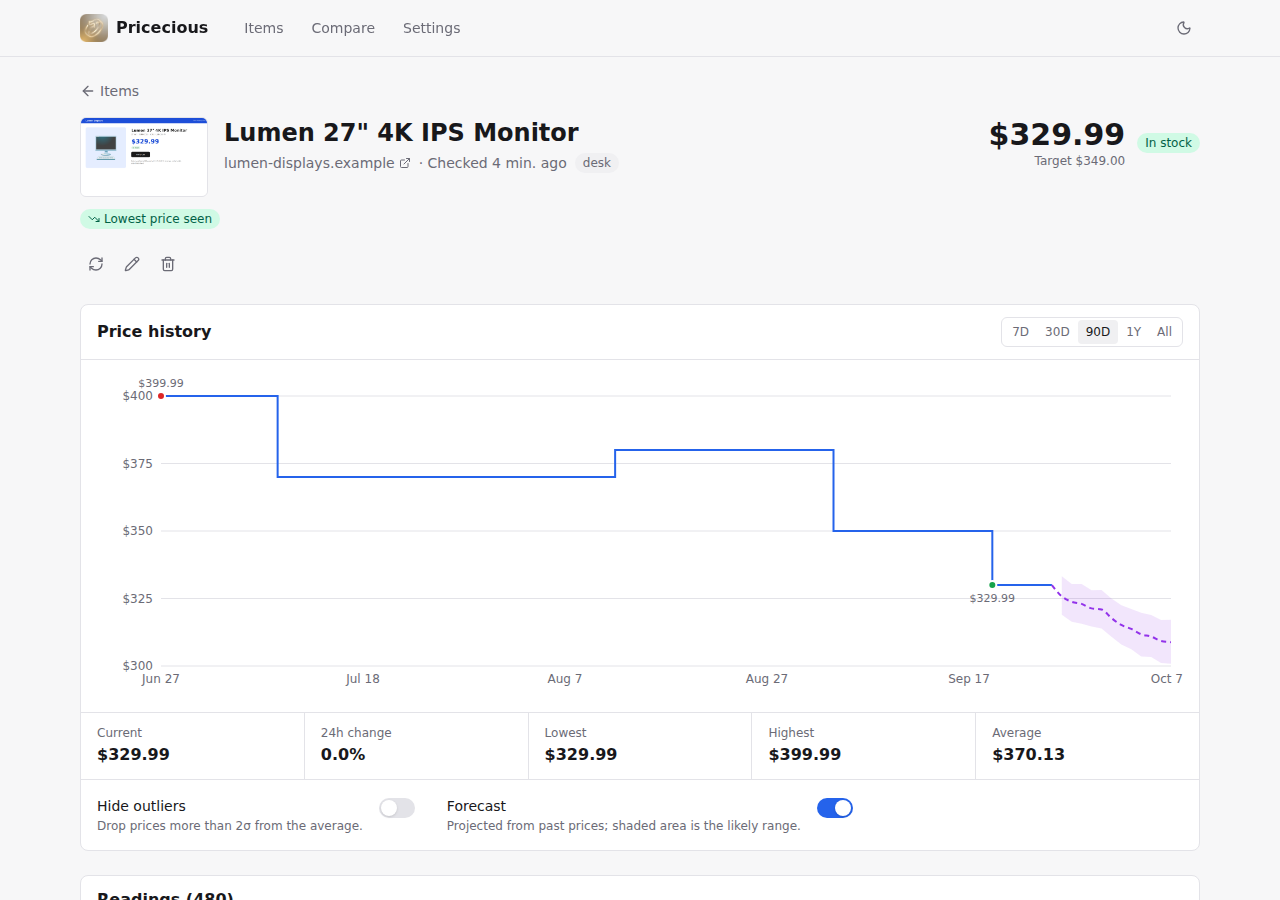Click the purple forecast shaded range
Screen dimensions: 1280x900
point(1116,620)
